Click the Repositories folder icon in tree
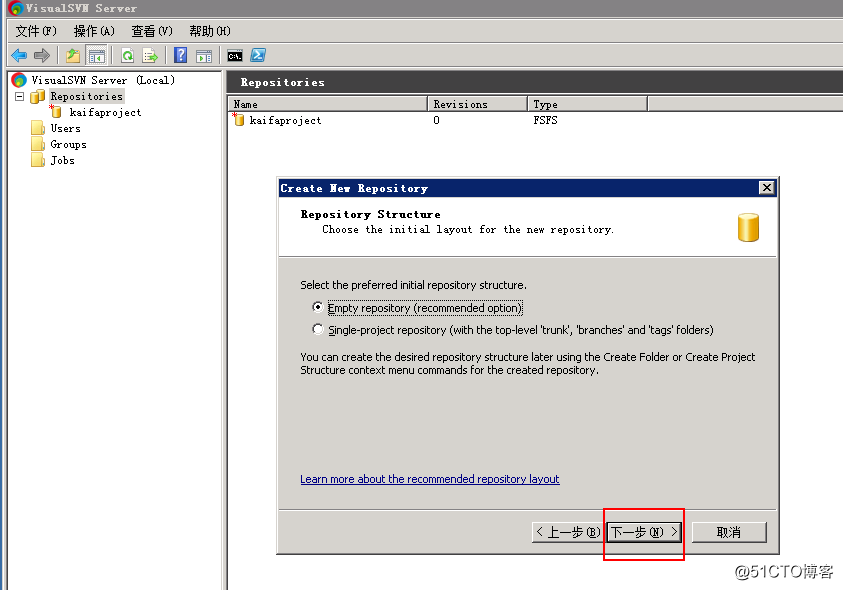Screen dimensions: 843x590 click(x=38, y=96)
